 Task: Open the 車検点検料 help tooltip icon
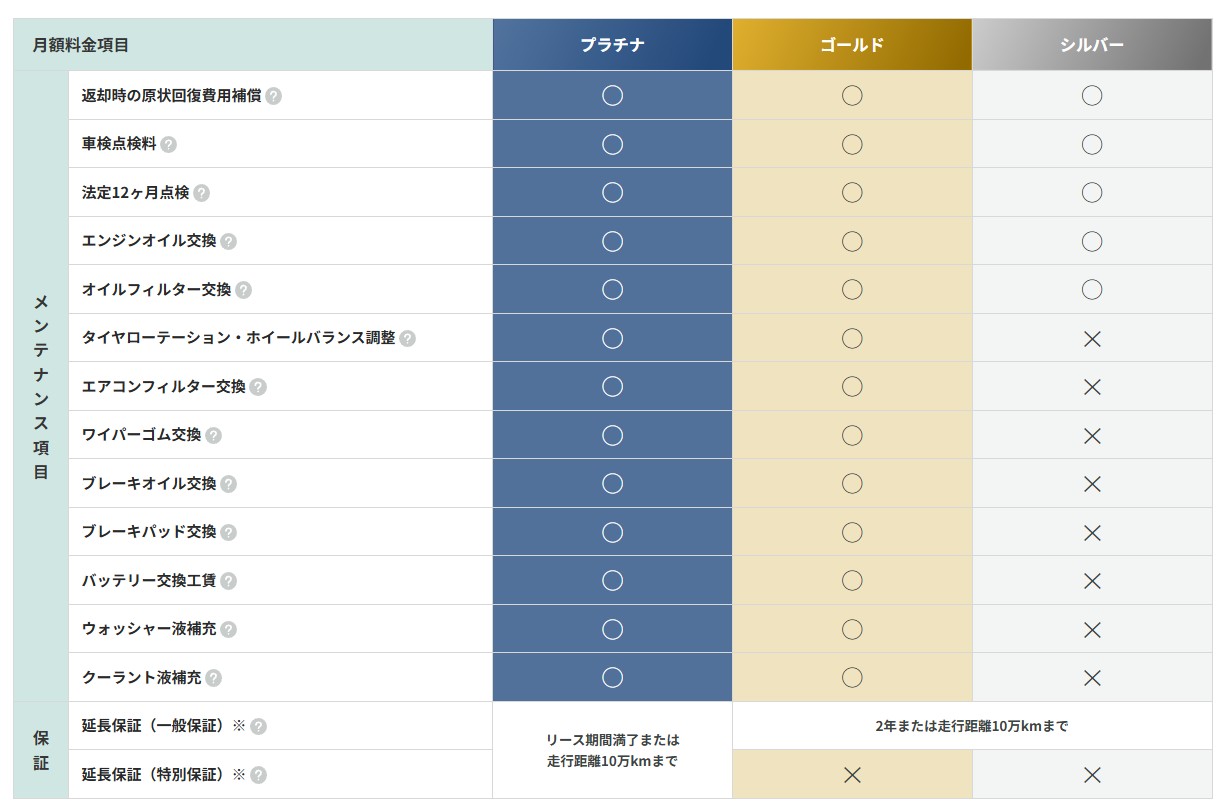click(x=169, y=144)
